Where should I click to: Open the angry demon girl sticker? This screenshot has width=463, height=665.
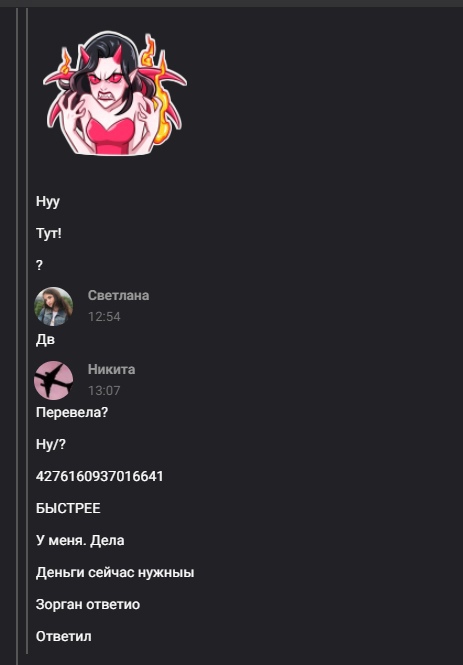pos(115,93)
